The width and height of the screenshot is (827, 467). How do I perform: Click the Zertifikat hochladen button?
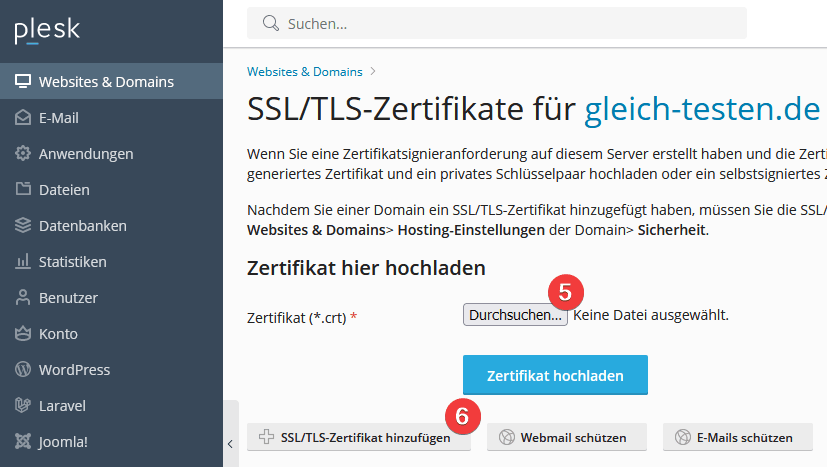pos(555,375)
